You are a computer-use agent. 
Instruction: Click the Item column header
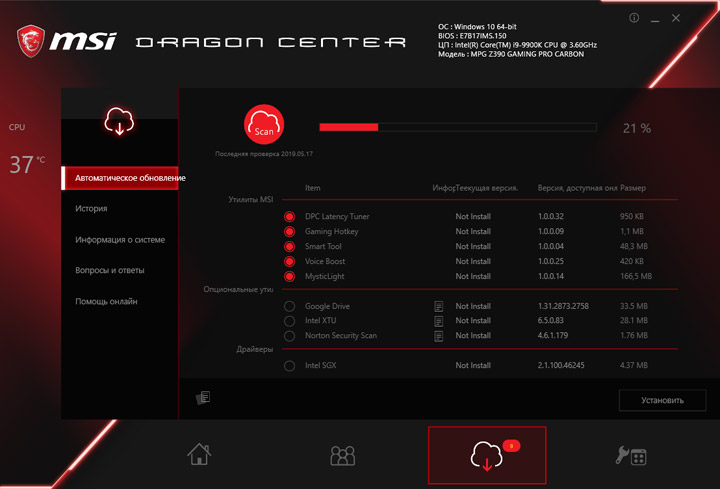click(313, 188)
